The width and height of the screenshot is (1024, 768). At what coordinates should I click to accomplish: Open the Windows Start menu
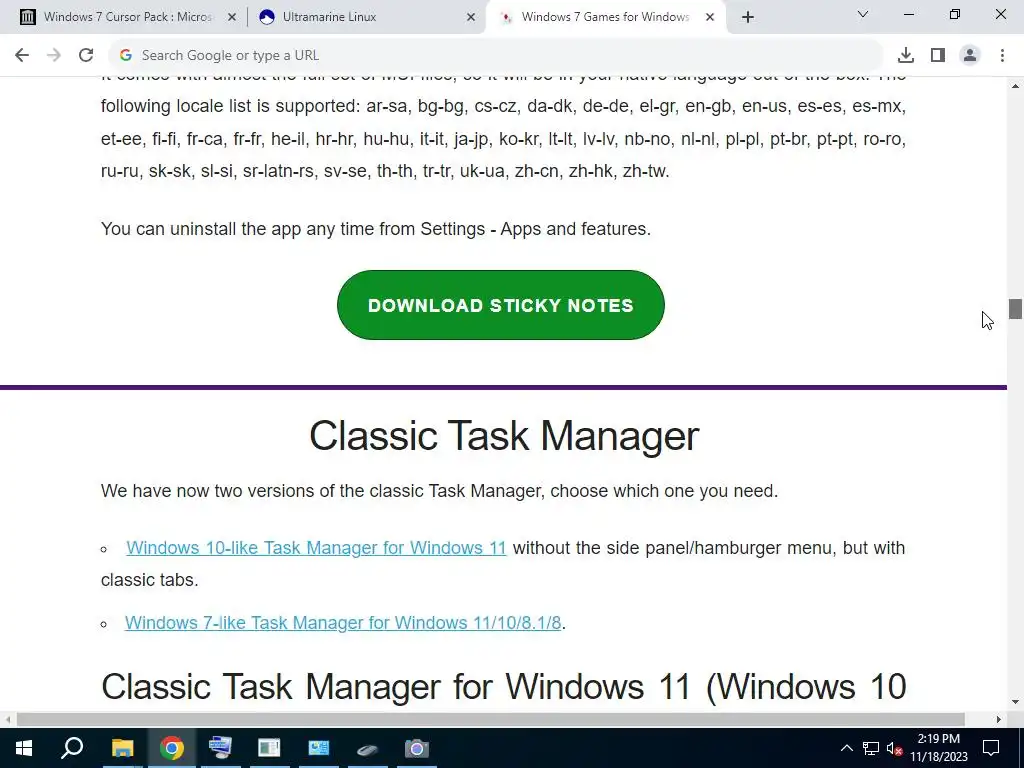[24, 748]
